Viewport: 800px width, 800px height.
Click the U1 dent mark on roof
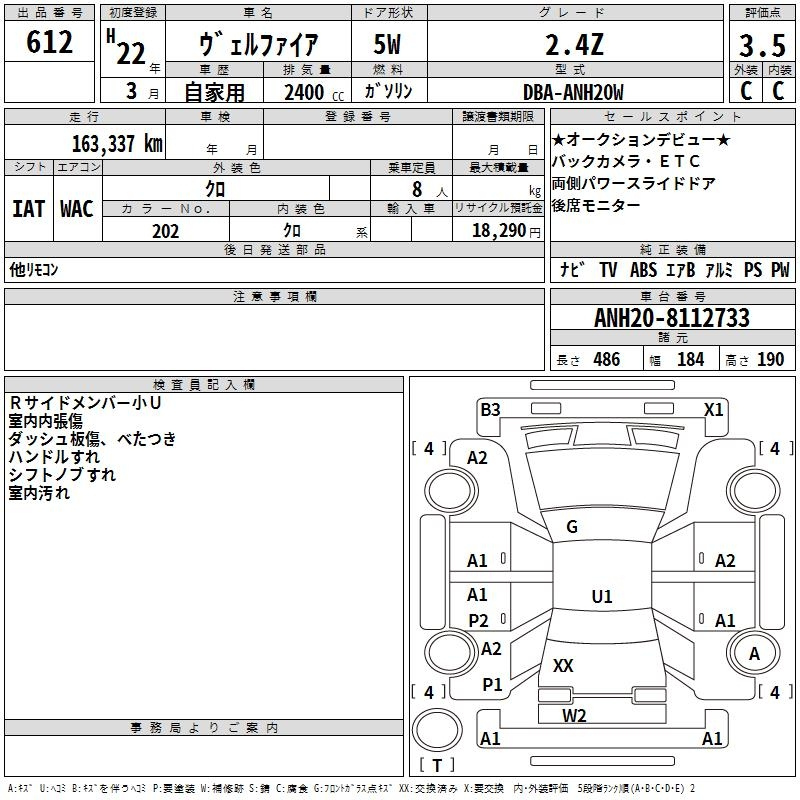[602, 596]
